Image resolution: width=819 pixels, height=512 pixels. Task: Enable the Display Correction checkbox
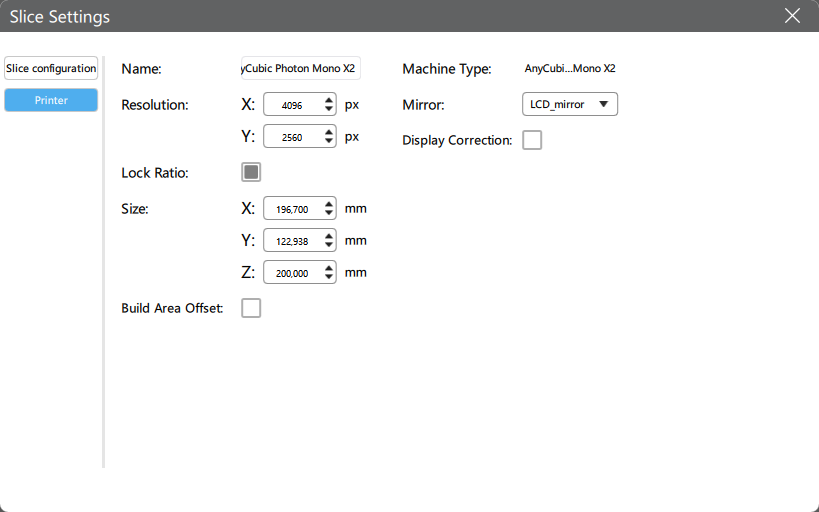pos(532,140)
